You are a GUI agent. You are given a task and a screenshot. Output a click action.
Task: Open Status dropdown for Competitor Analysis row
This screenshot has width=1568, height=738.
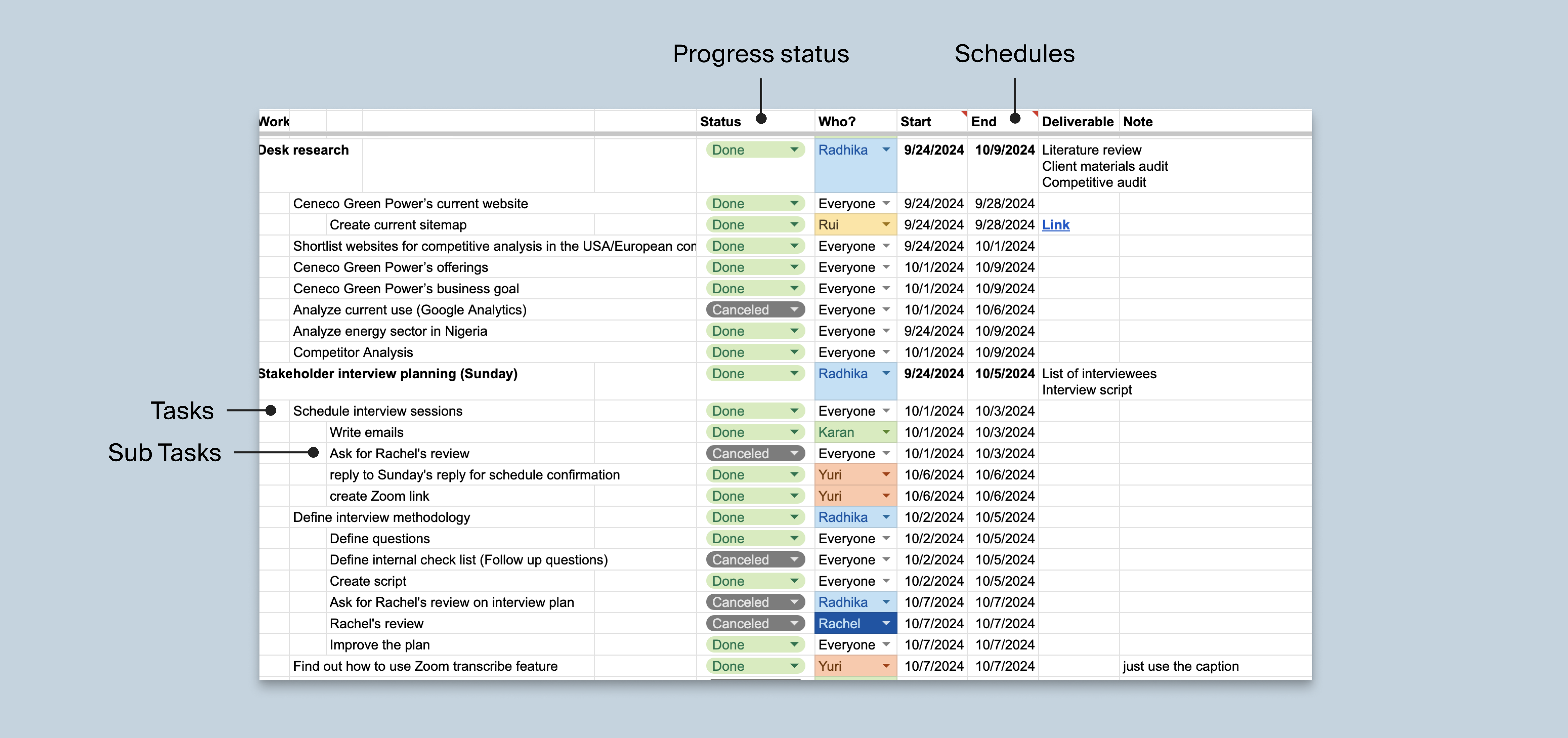pos(755,353)
